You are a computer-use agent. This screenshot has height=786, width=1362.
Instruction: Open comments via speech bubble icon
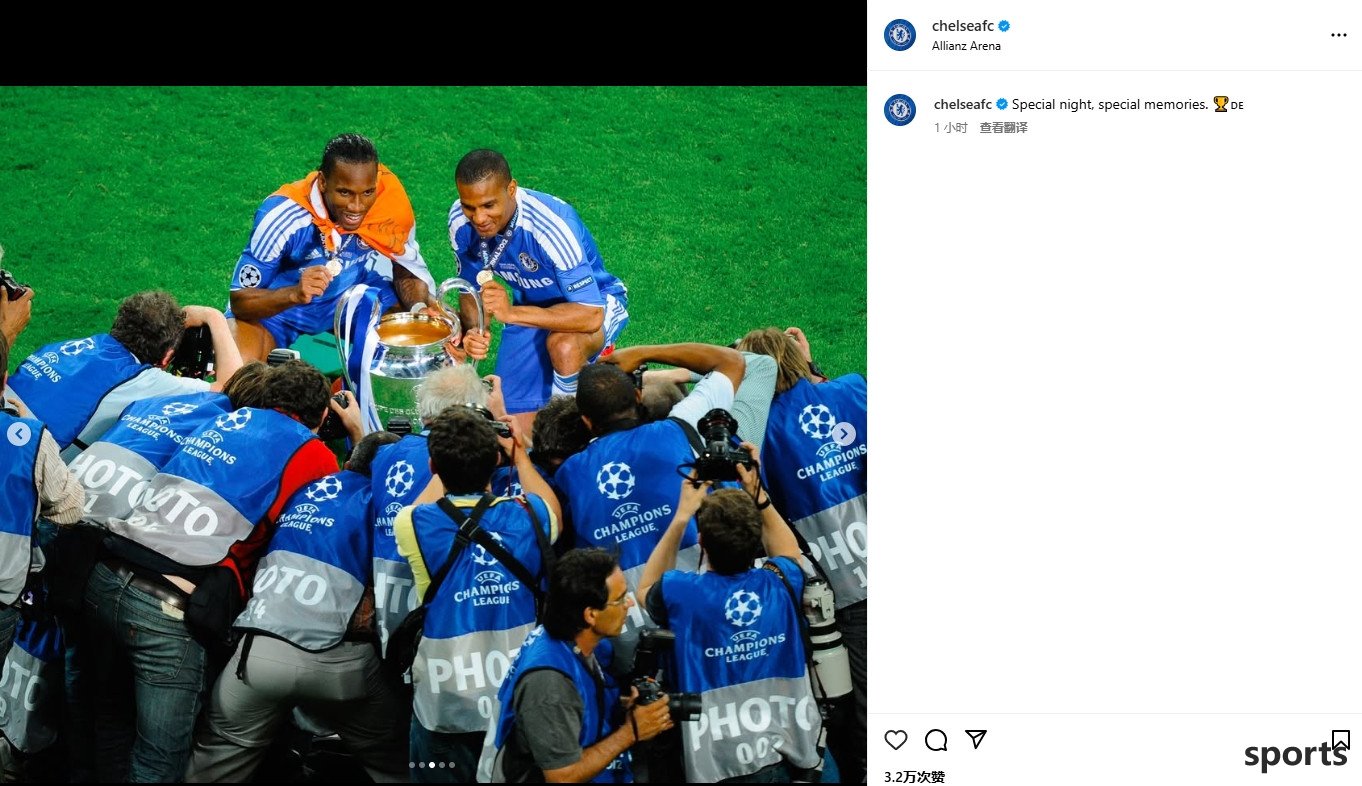(936, 740)
